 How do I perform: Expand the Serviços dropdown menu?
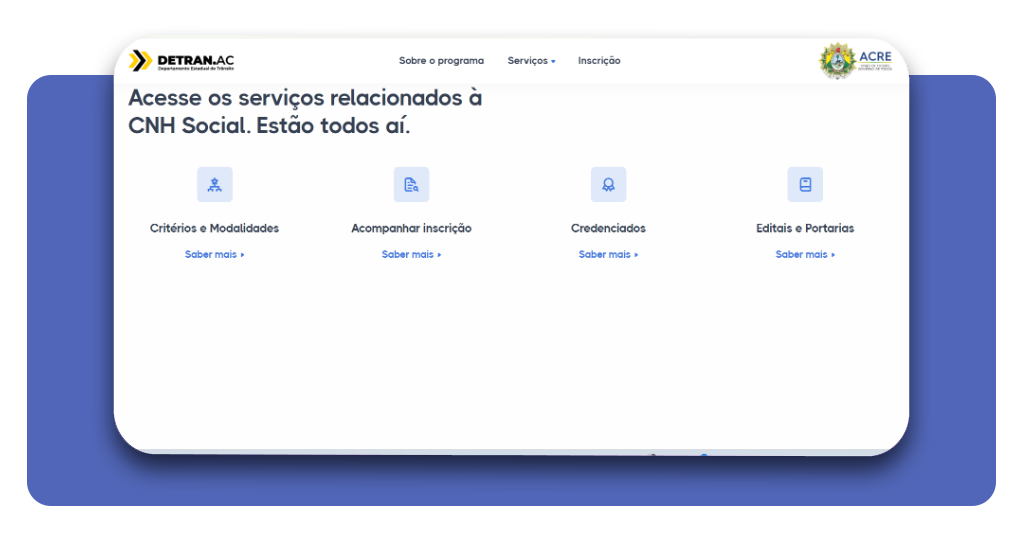coord(532,61)
